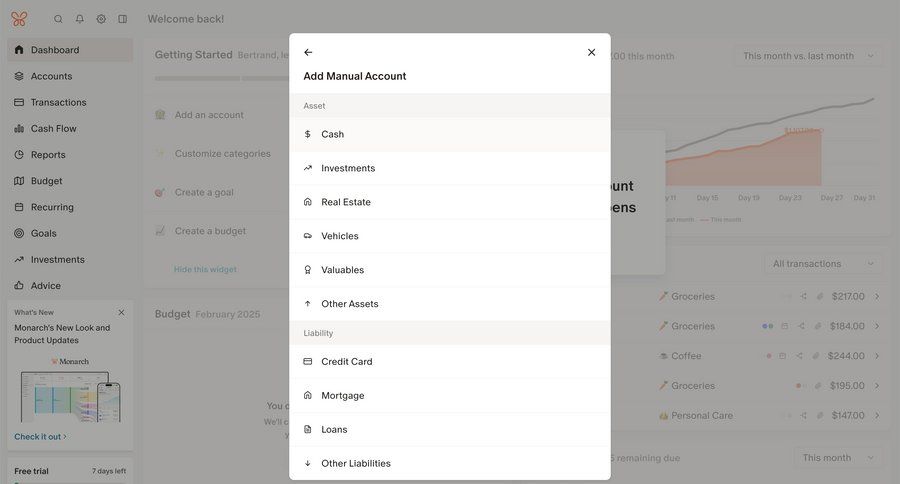900x484 pixels.
Task: Click the up arrow beside Other Assets
Action: click(308, 304)
